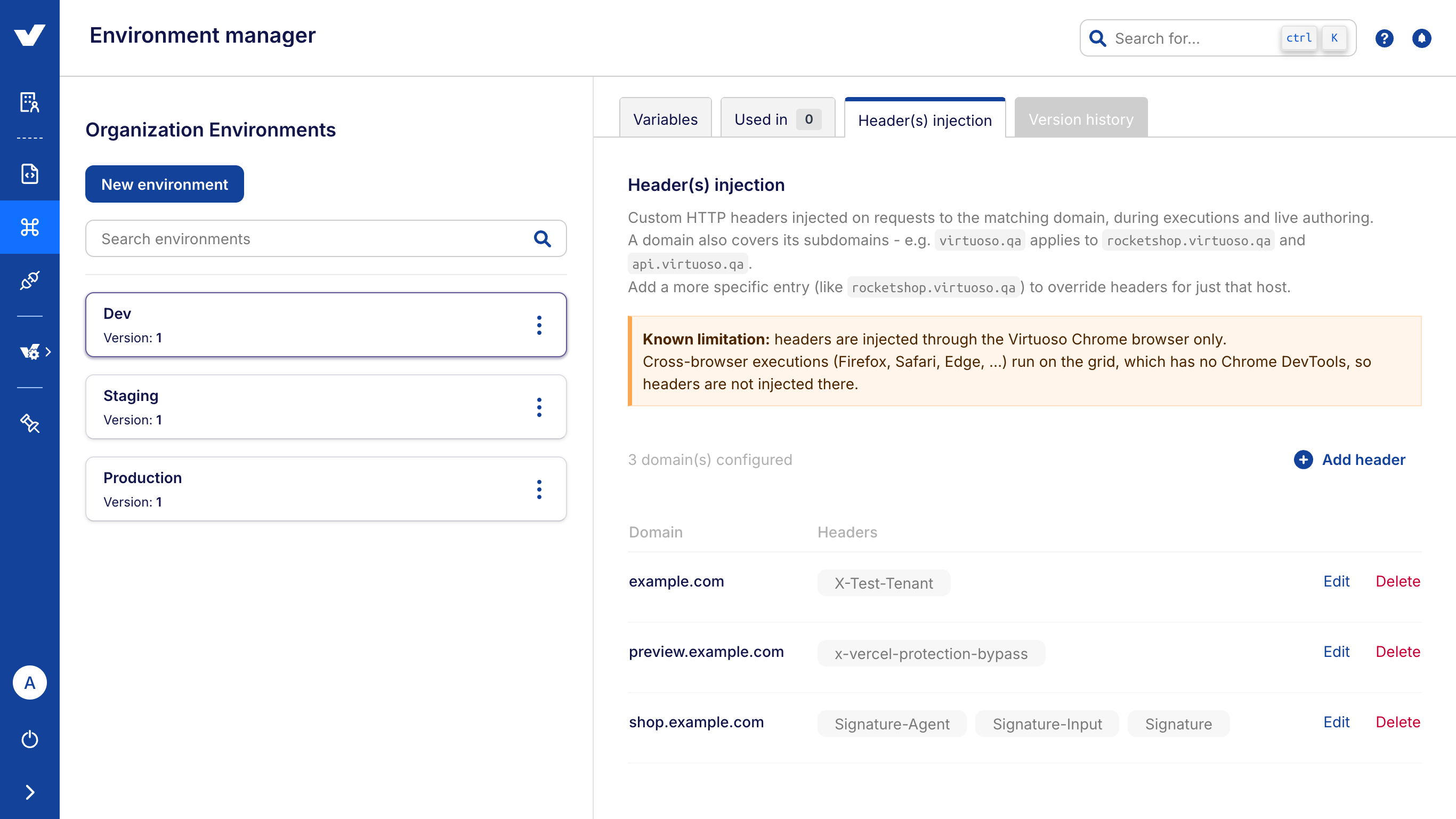Open the Production environment options menu

pos(539,489)
